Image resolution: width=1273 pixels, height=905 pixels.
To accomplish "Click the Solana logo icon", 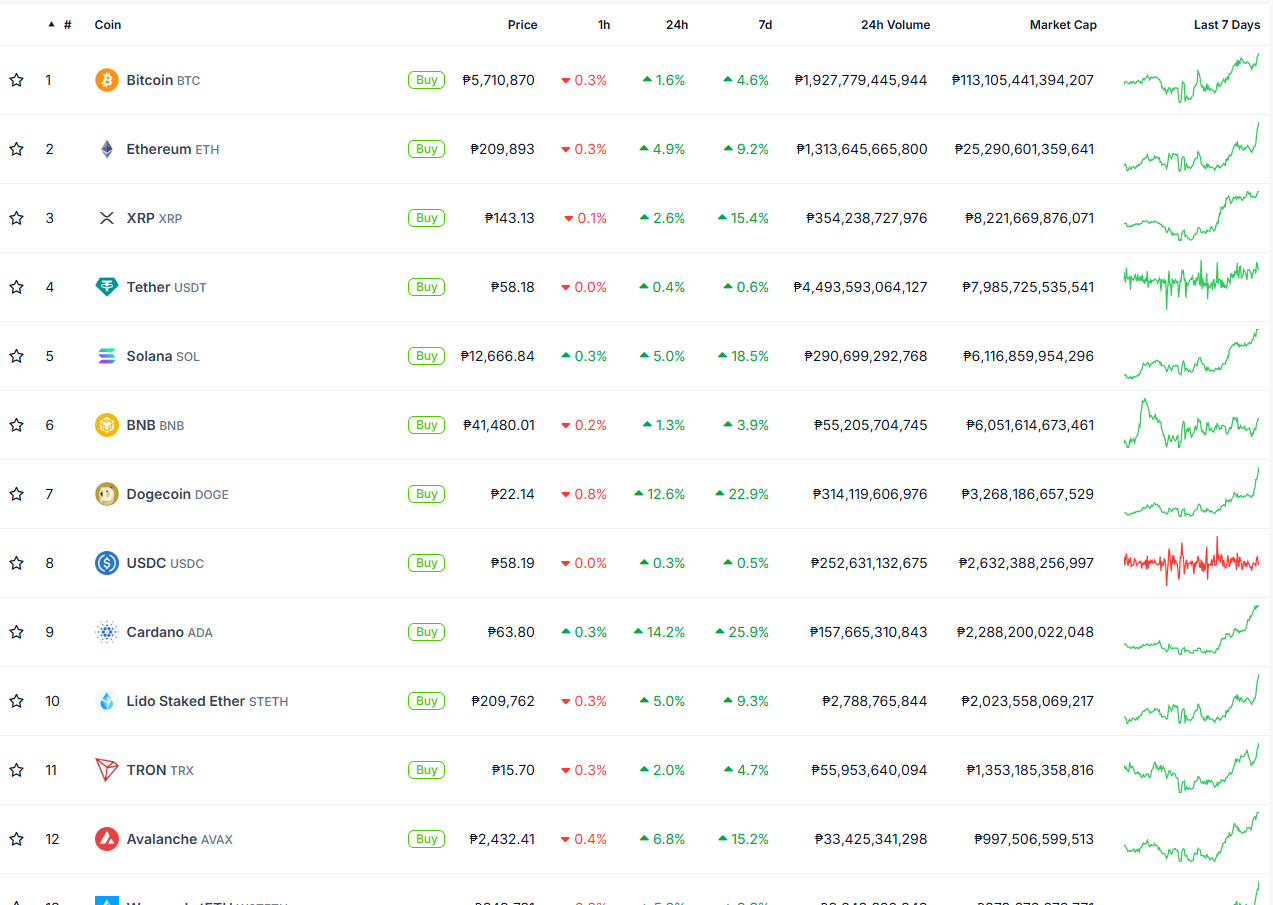I will pyautogui.click(x=107, y=356).
